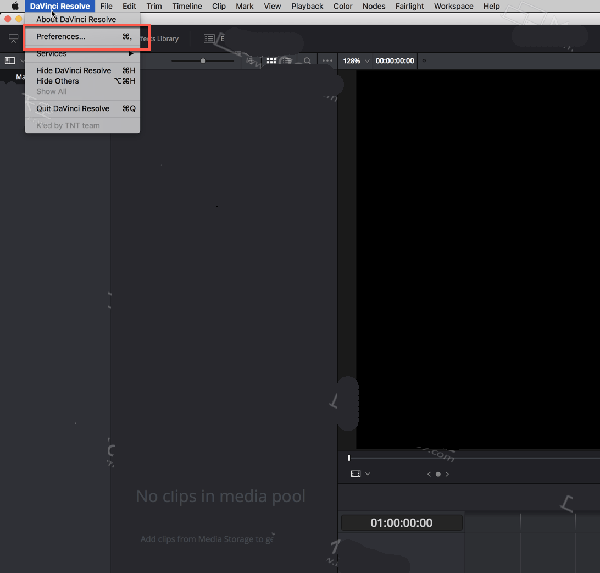Open media pool search
This screenshot has height=573, width=600.
click(x=307, y=60)
